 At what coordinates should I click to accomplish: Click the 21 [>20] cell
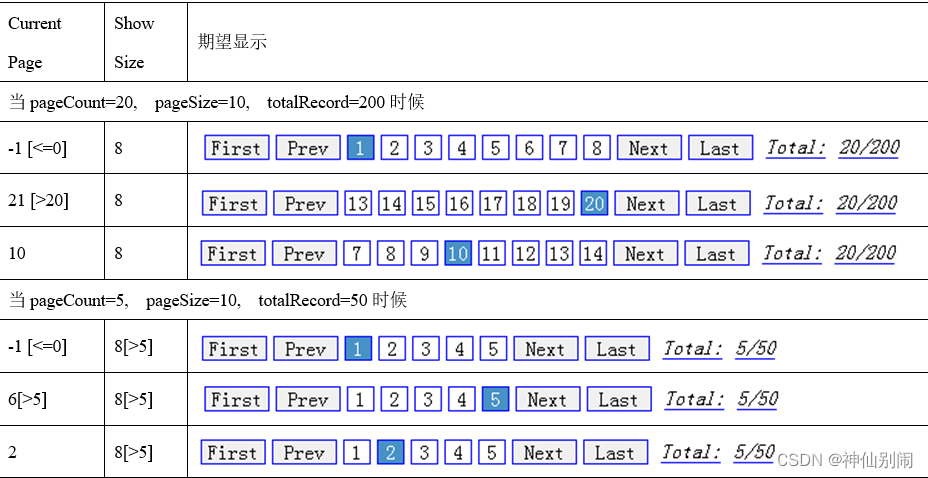[52, 201]
